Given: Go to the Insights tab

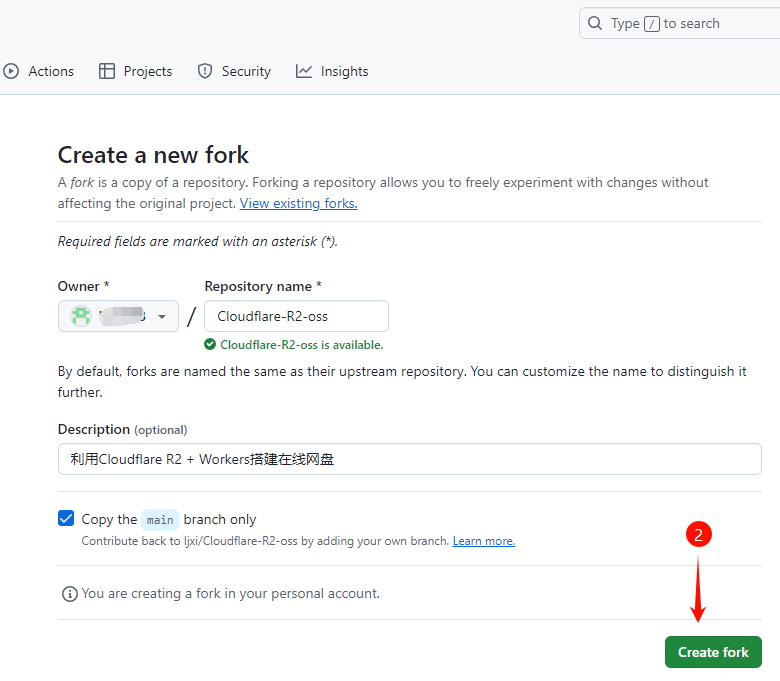Looking at the screenshot, I should pyautogui.click(x=332, y=71).
